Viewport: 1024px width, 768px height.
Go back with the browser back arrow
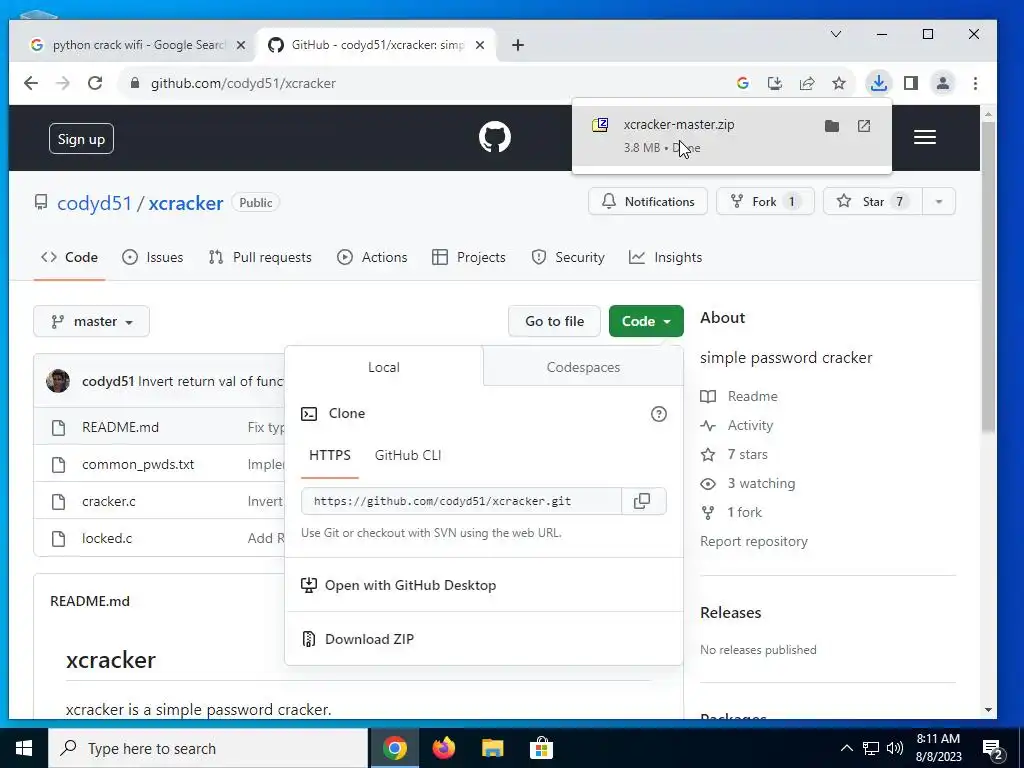coord(31,83)
